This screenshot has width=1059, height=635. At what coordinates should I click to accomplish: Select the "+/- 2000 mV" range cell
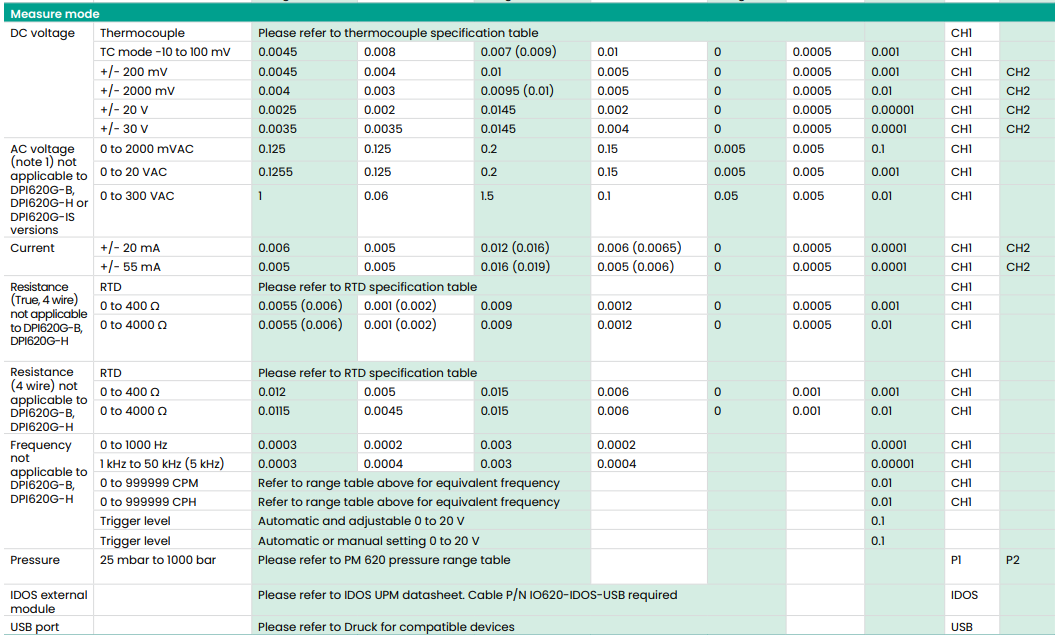pyautogui.click(x=137, y=91)
